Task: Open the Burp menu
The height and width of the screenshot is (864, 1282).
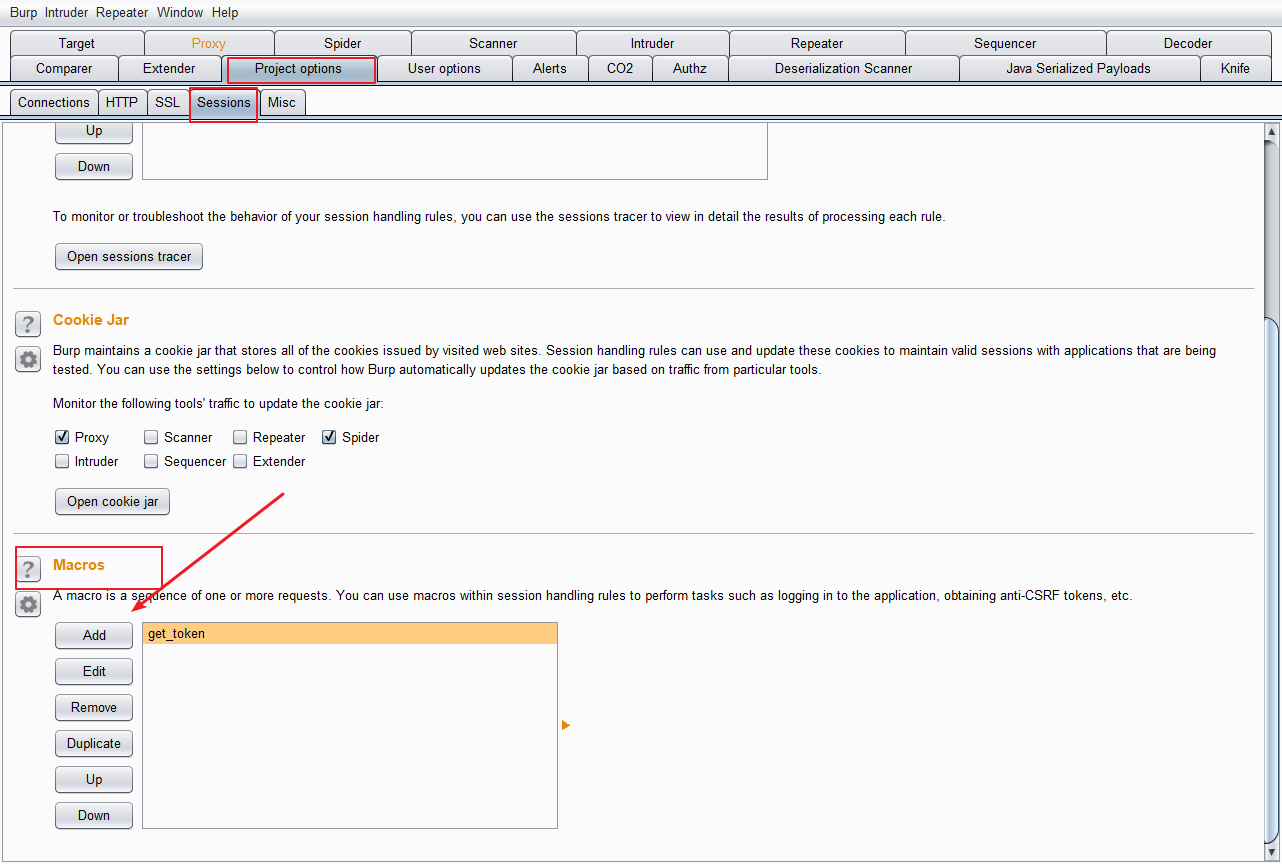Action: (x=23, y=13)
